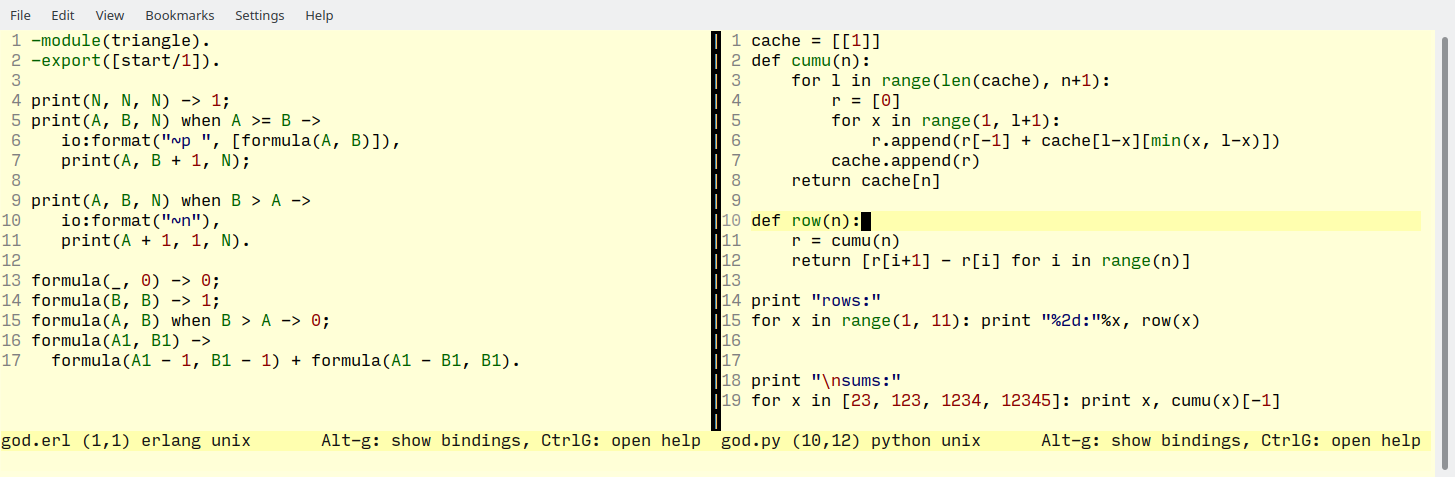Screen dimensions: 1455x477
Task: Click the formula(_, 0) -> 0; line
Action: [126, 281]
